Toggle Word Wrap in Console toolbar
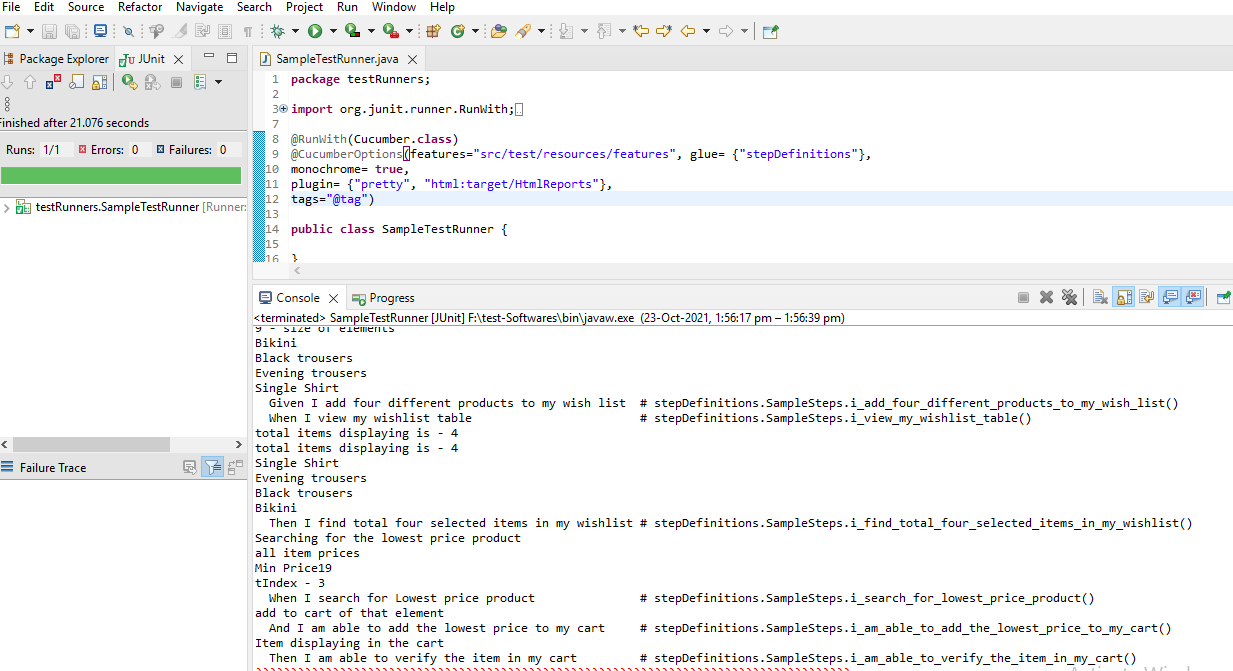The height and width of the screenshot is (671, 1233). (1147, 297)
